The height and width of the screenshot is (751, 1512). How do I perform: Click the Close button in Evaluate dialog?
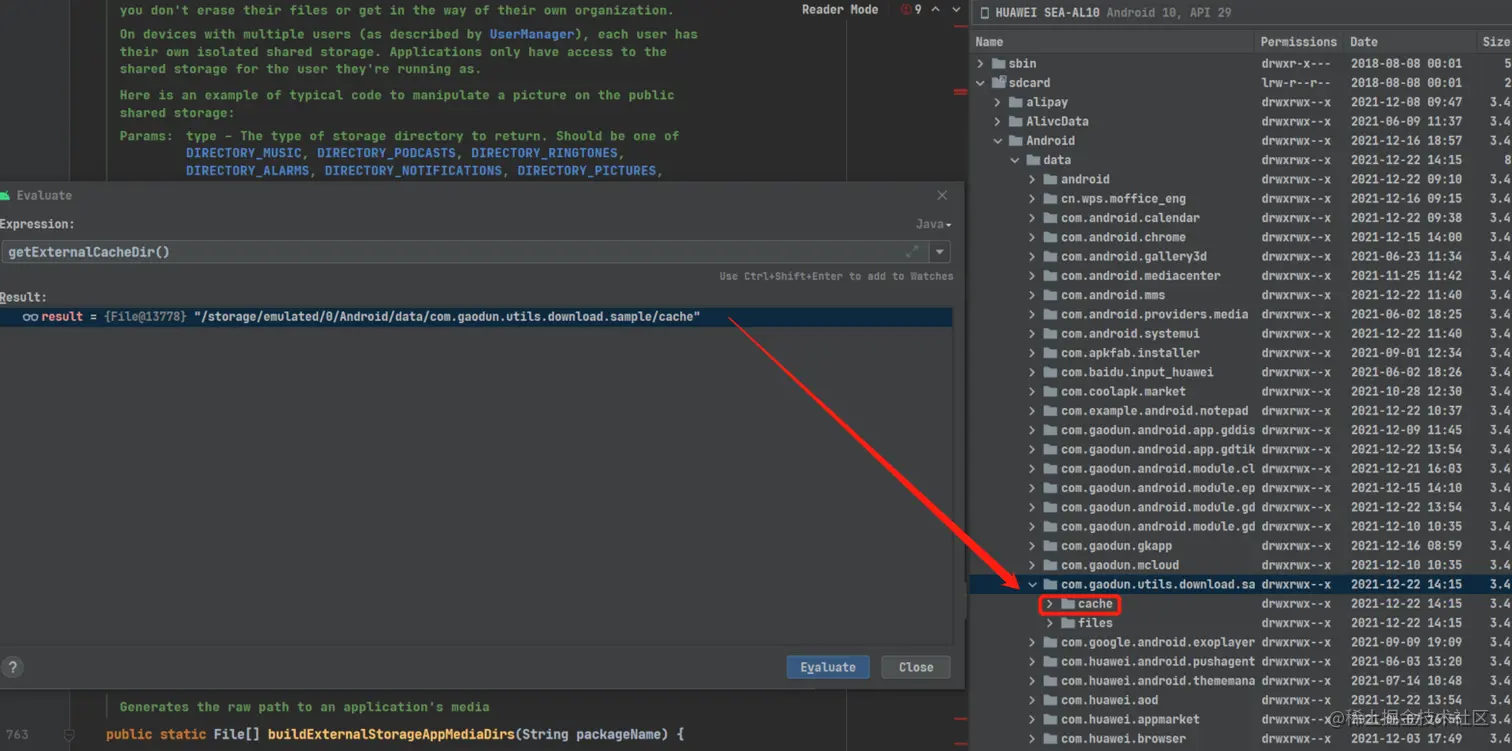[916, 667]
